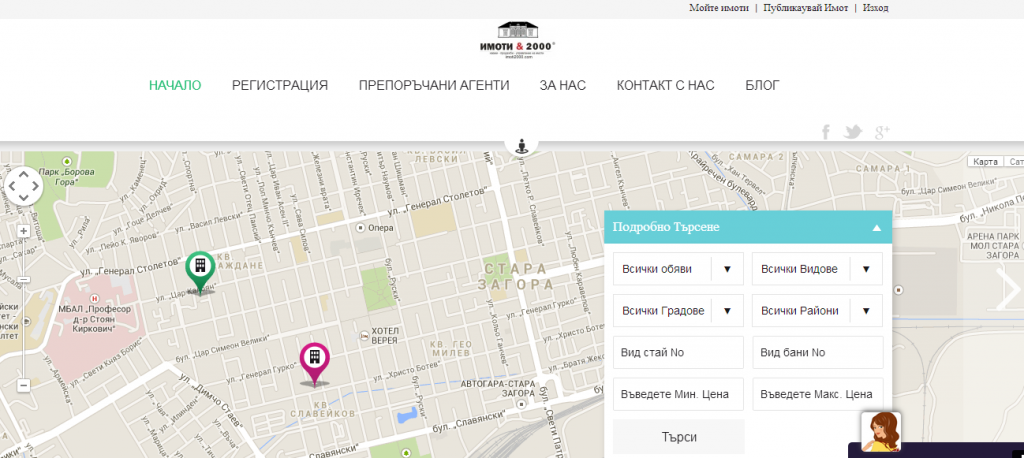Focus the Вид бани No field
Screen dimensions: 1024x458
click(818, 353)
